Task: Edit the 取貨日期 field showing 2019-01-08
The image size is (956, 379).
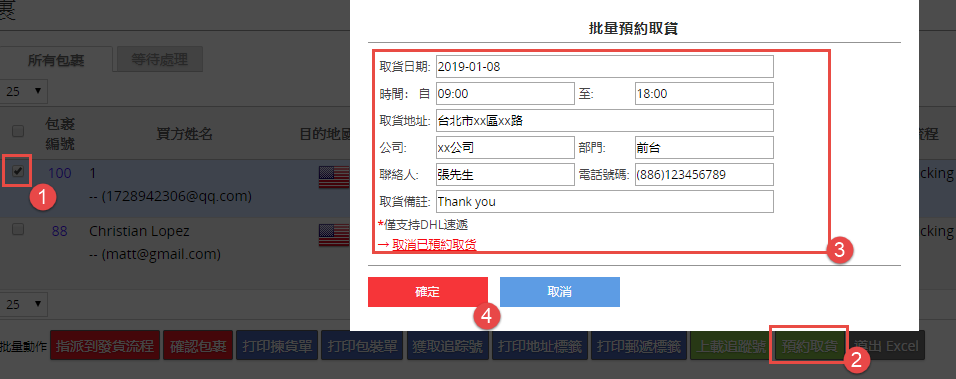Action: click(604, 66)
